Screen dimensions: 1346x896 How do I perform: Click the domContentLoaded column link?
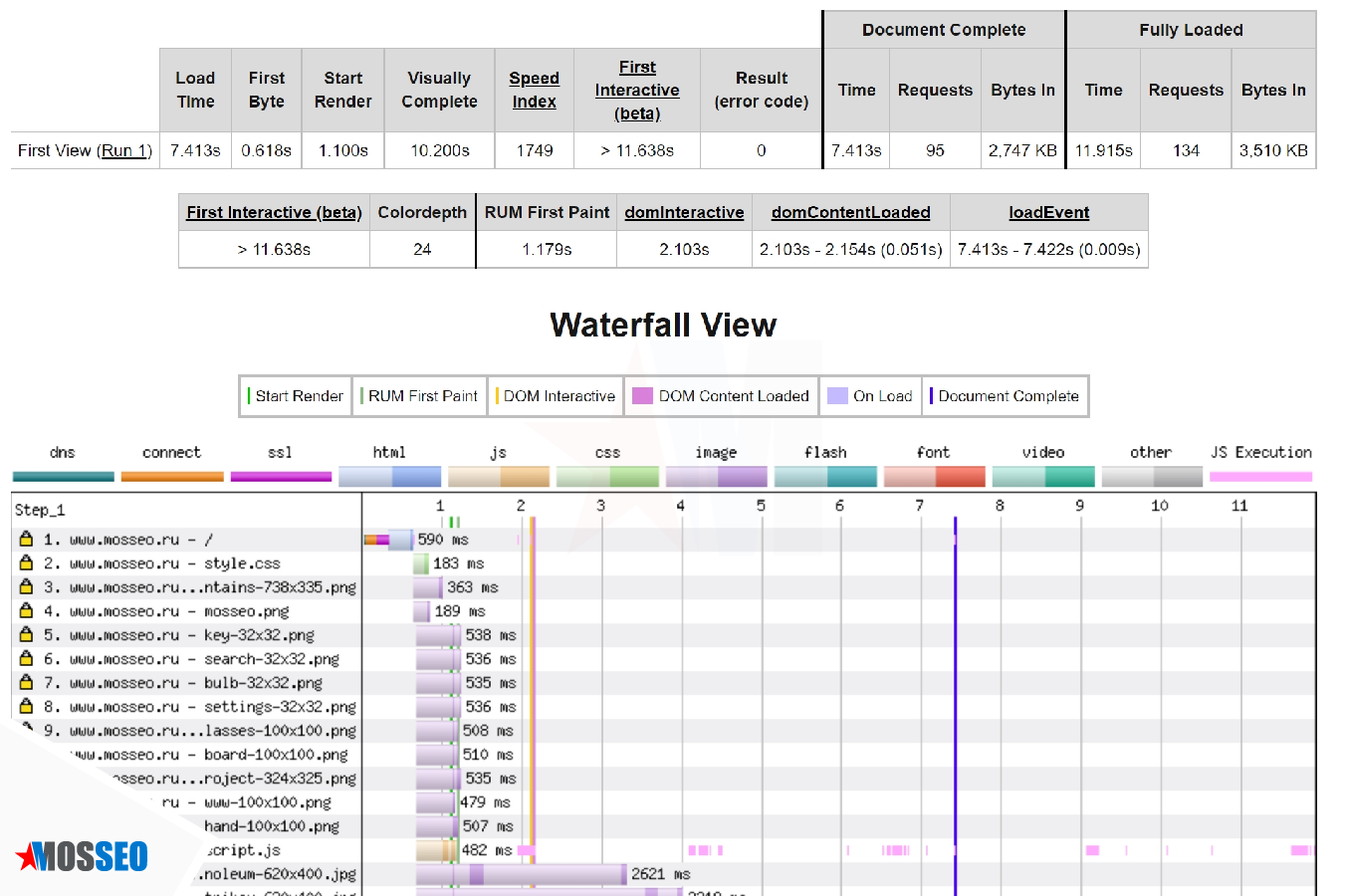click(850, 212)
